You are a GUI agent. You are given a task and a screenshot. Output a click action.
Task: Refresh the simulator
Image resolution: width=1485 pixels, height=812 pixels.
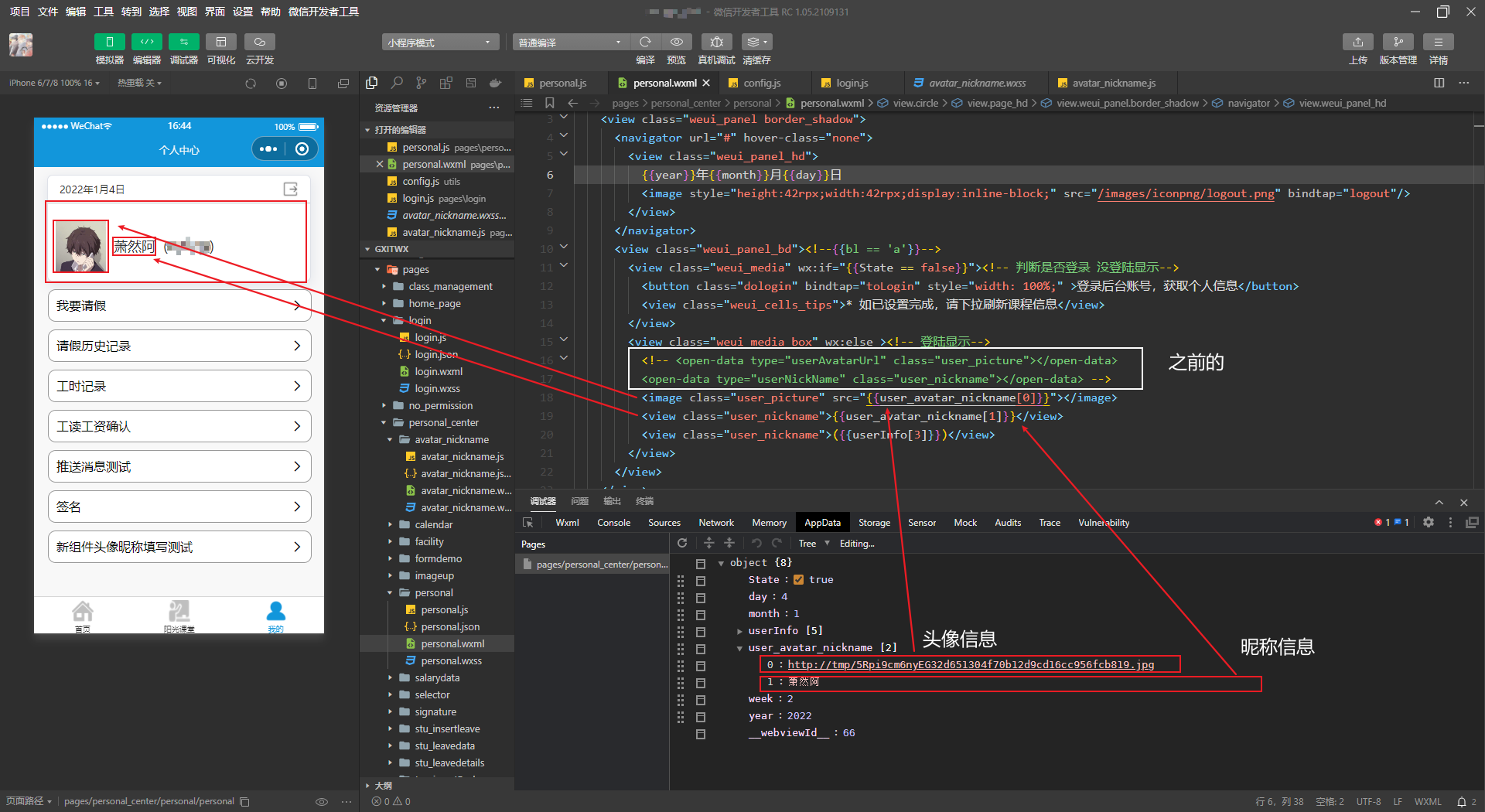(251, 84)
